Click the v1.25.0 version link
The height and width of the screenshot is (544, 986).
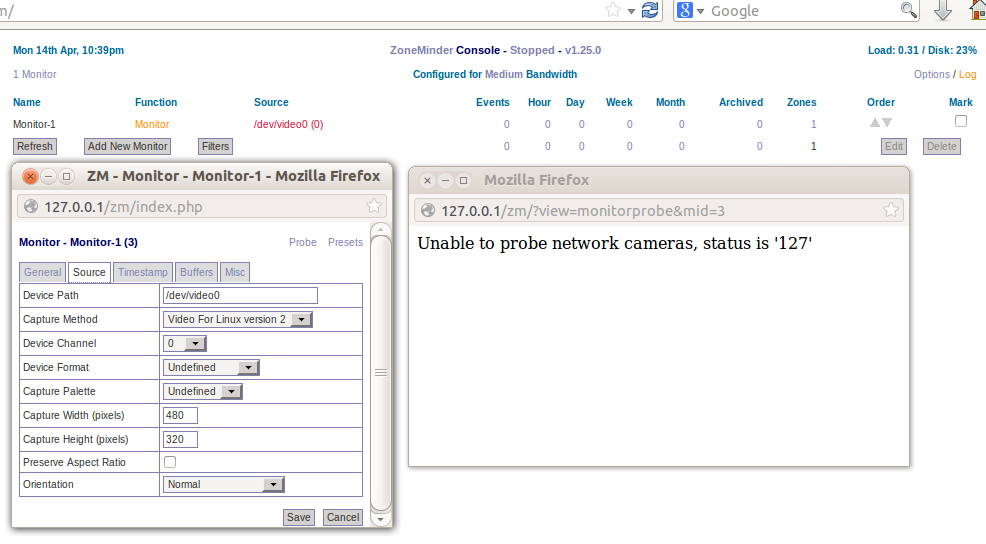pos(583,50)
